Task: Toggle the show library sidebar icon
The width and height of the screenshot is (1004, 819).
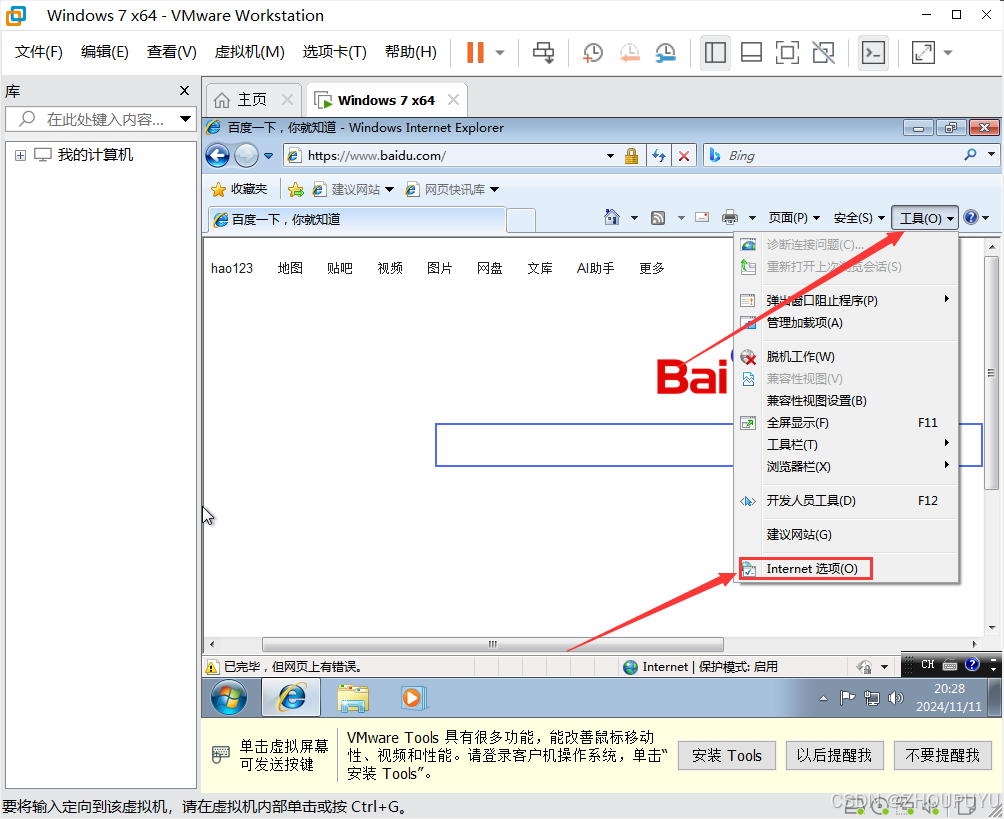Action: [x=715, y=53]
